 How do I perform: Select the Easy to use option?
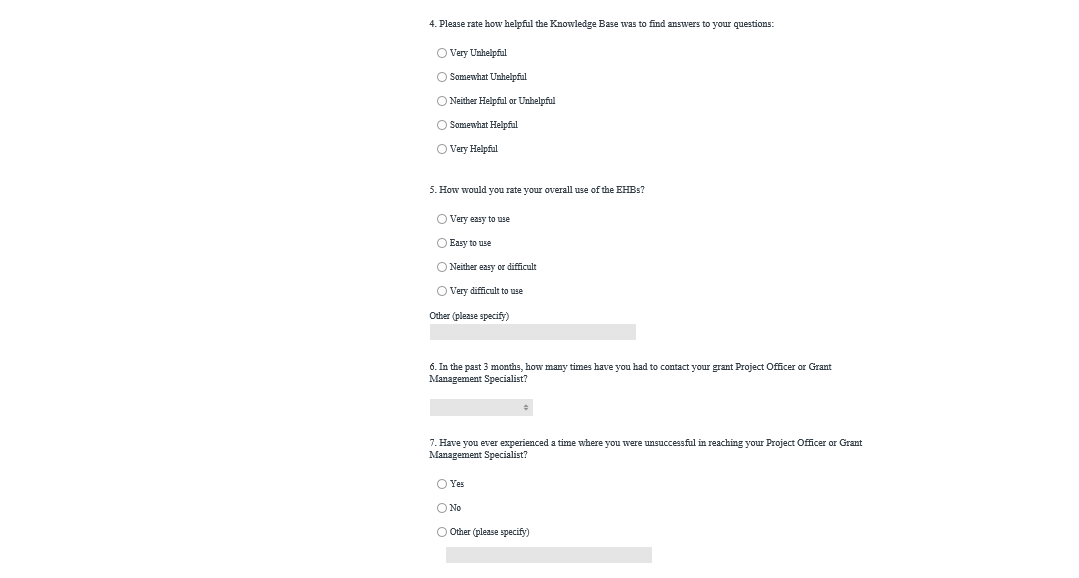point(442,243)
